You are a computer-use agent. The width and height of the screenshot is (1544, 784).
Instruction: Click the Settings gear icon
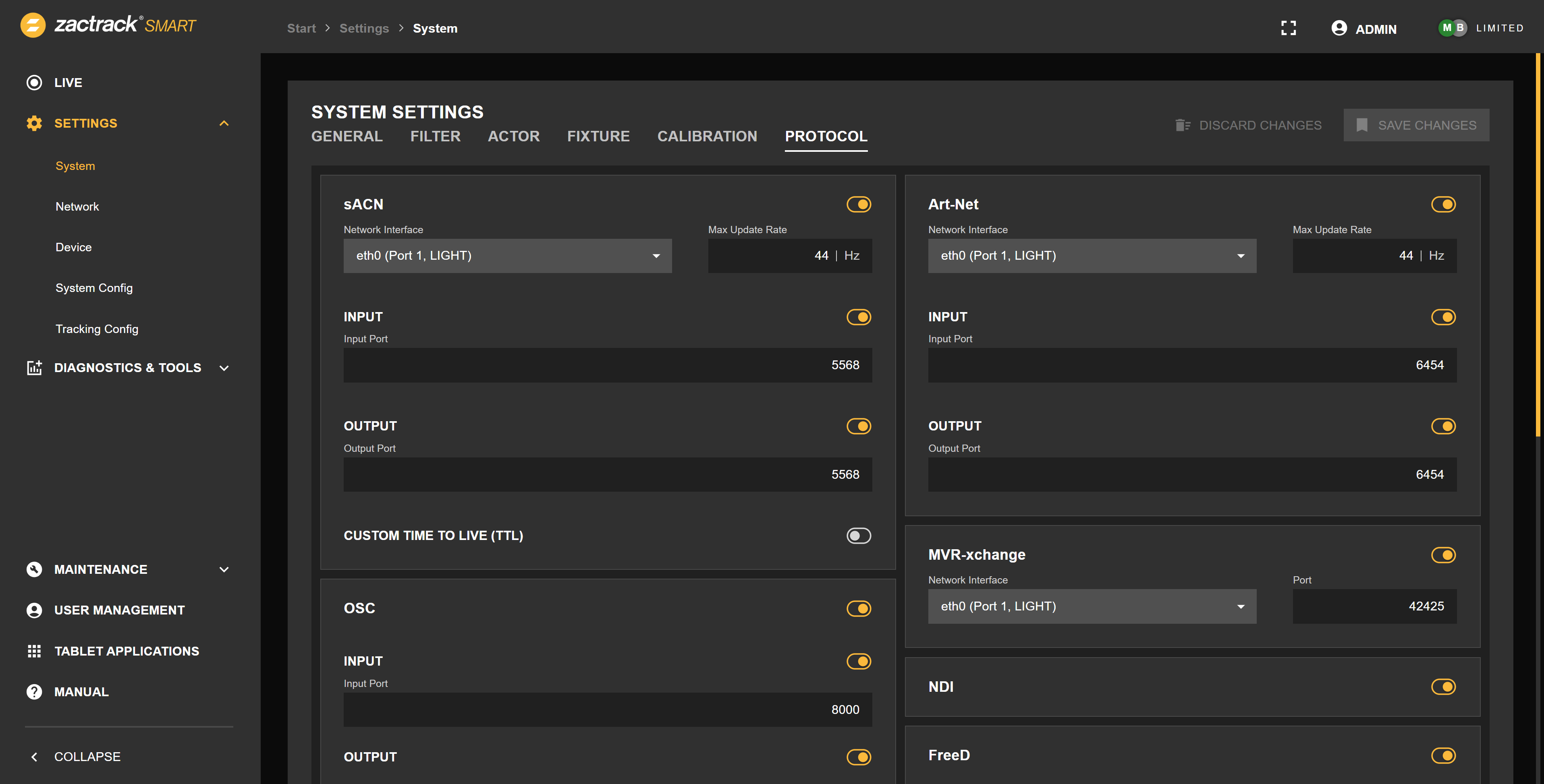[34, 123]
